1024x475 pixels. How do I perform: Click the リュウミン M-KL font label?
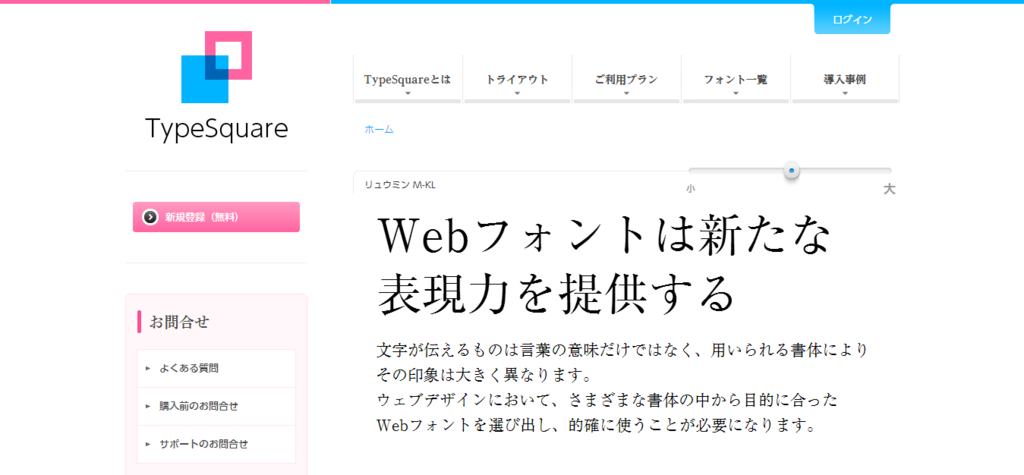pos(400,185)
